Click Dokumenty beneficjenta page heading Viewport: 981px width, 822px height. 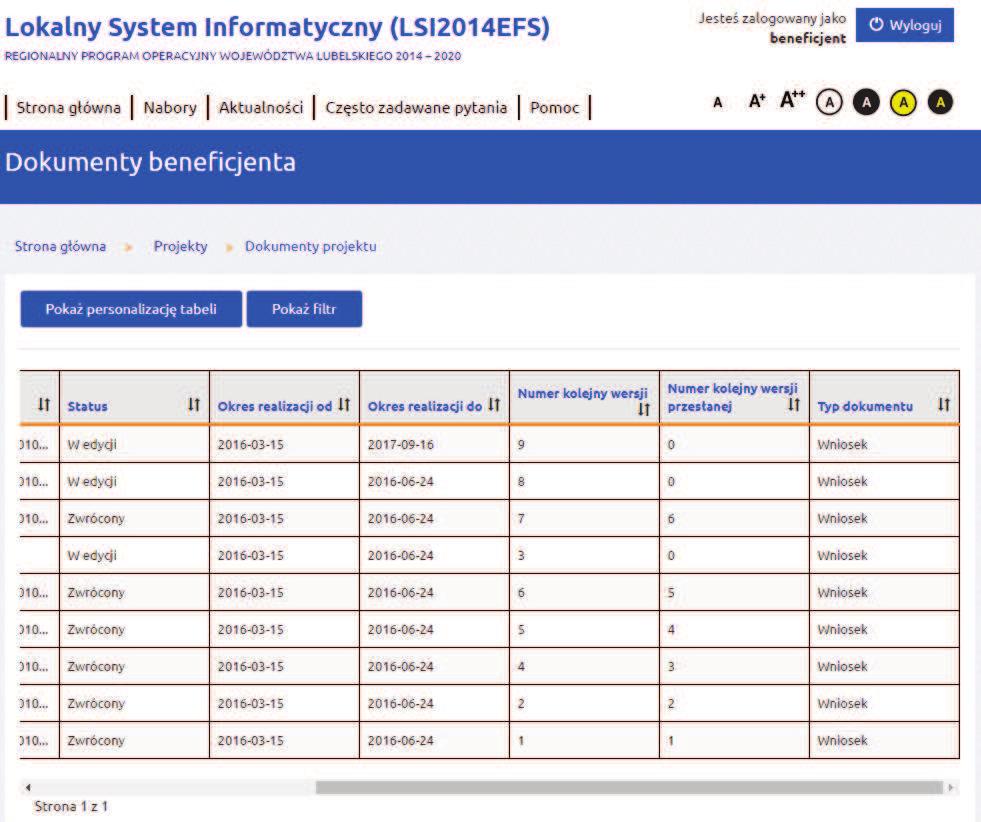coord(150,162)
